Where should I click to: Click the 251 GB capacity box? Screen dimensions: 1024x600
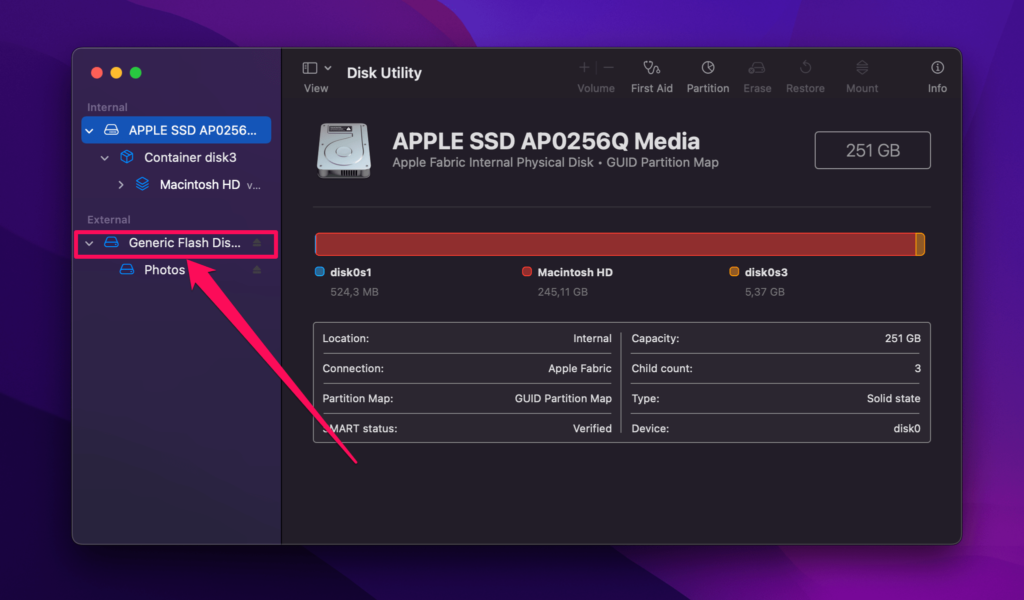click(872, 150)
